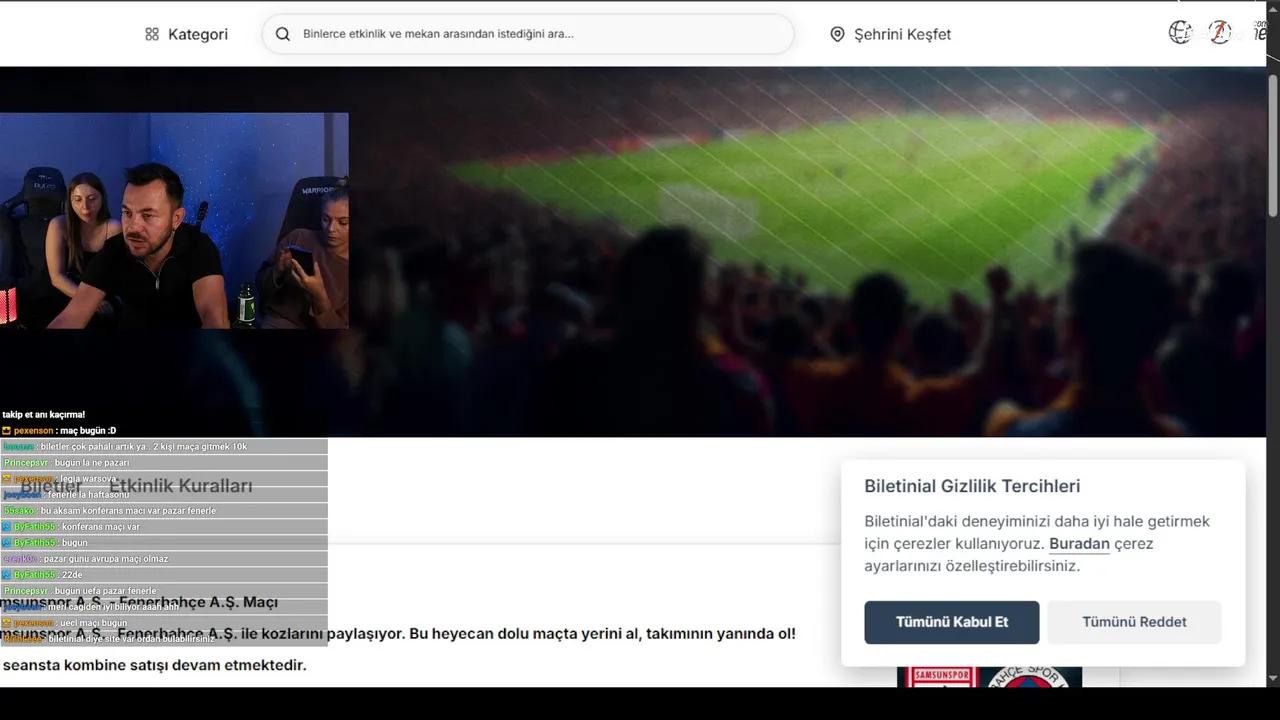Click the location pin icon

click(837, 34)
